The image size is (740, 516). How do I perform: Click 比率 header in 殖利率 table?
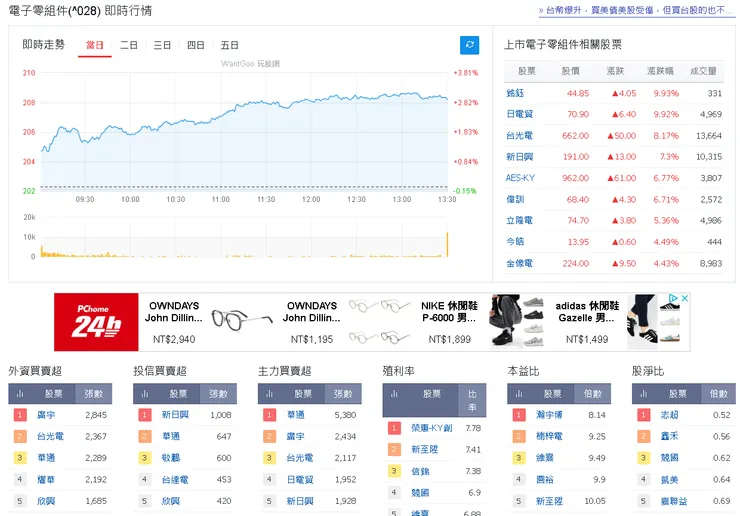click(x=472, y=400)
